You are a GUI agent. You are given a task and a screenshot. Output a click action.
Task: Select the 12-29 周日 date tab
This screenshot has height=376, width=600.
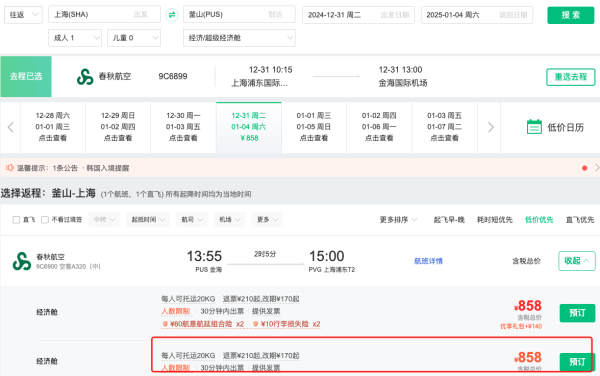(118, 127)
